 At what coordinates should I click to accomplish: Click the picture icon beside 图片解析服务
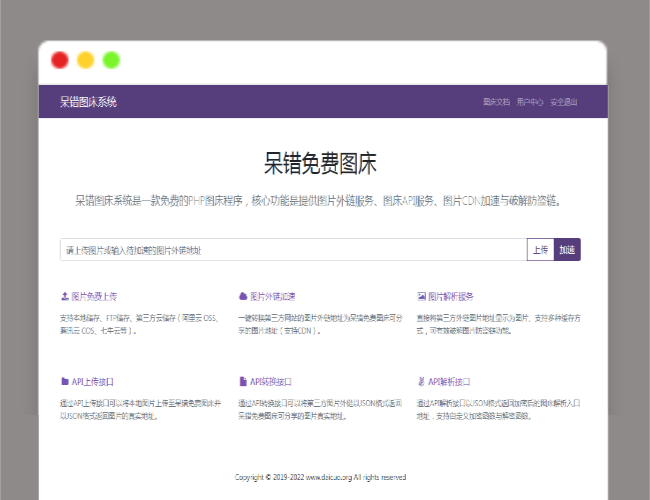(x=421, y=296)
